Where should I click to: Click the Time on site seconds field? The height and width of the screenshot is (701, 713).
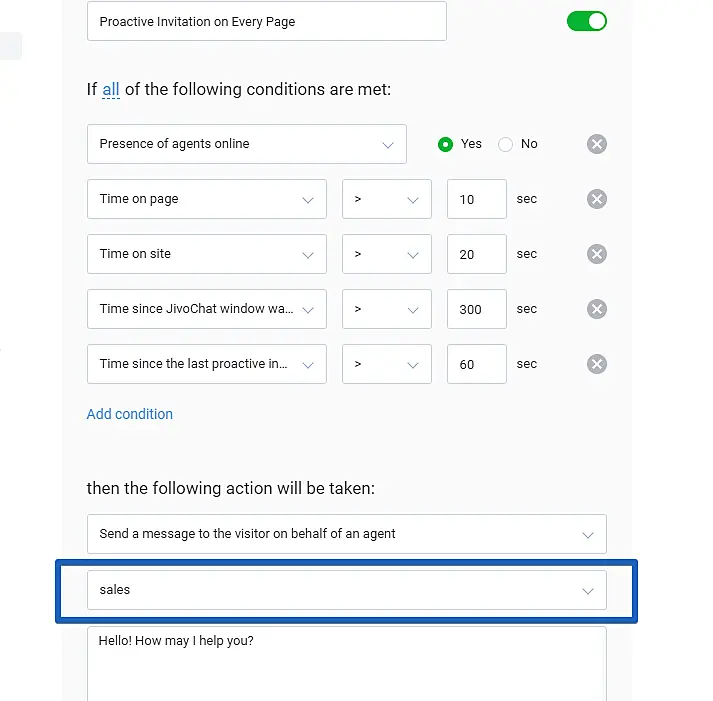click(476, 254)
